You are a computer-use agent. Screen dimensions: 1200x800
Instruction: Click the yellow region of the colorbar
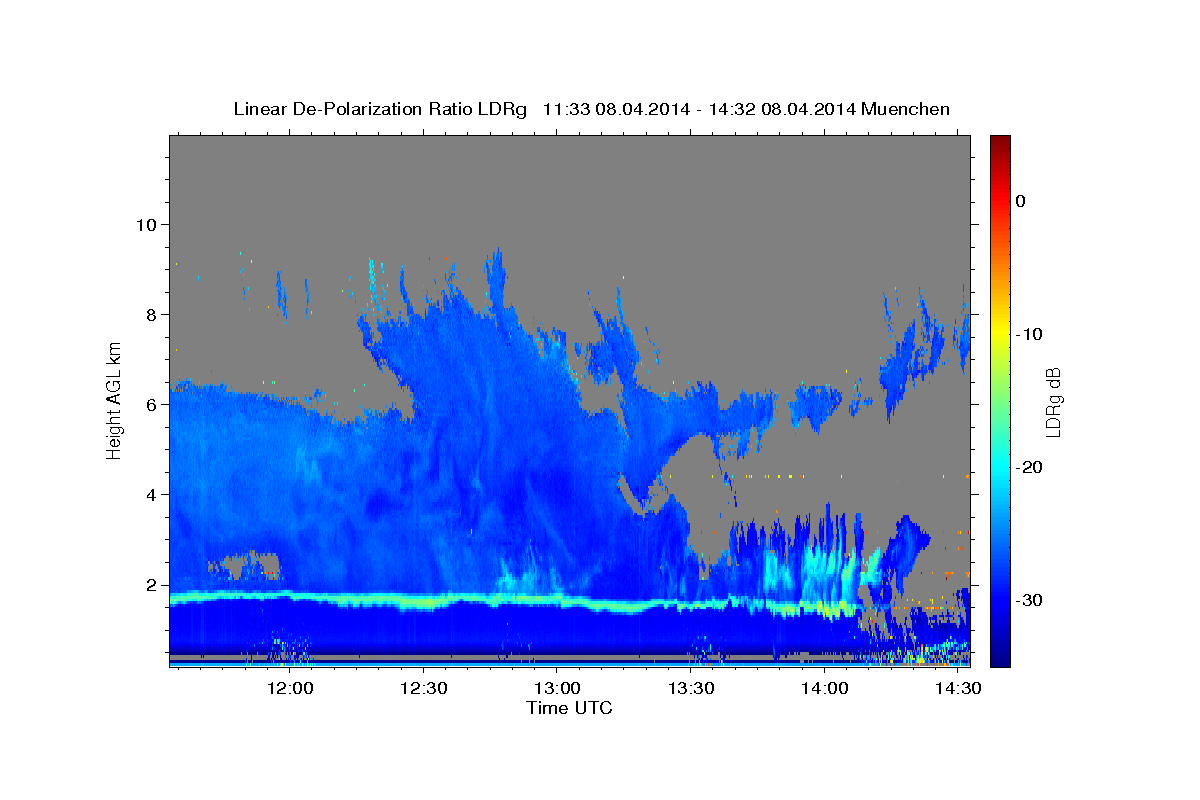point(999,330)
